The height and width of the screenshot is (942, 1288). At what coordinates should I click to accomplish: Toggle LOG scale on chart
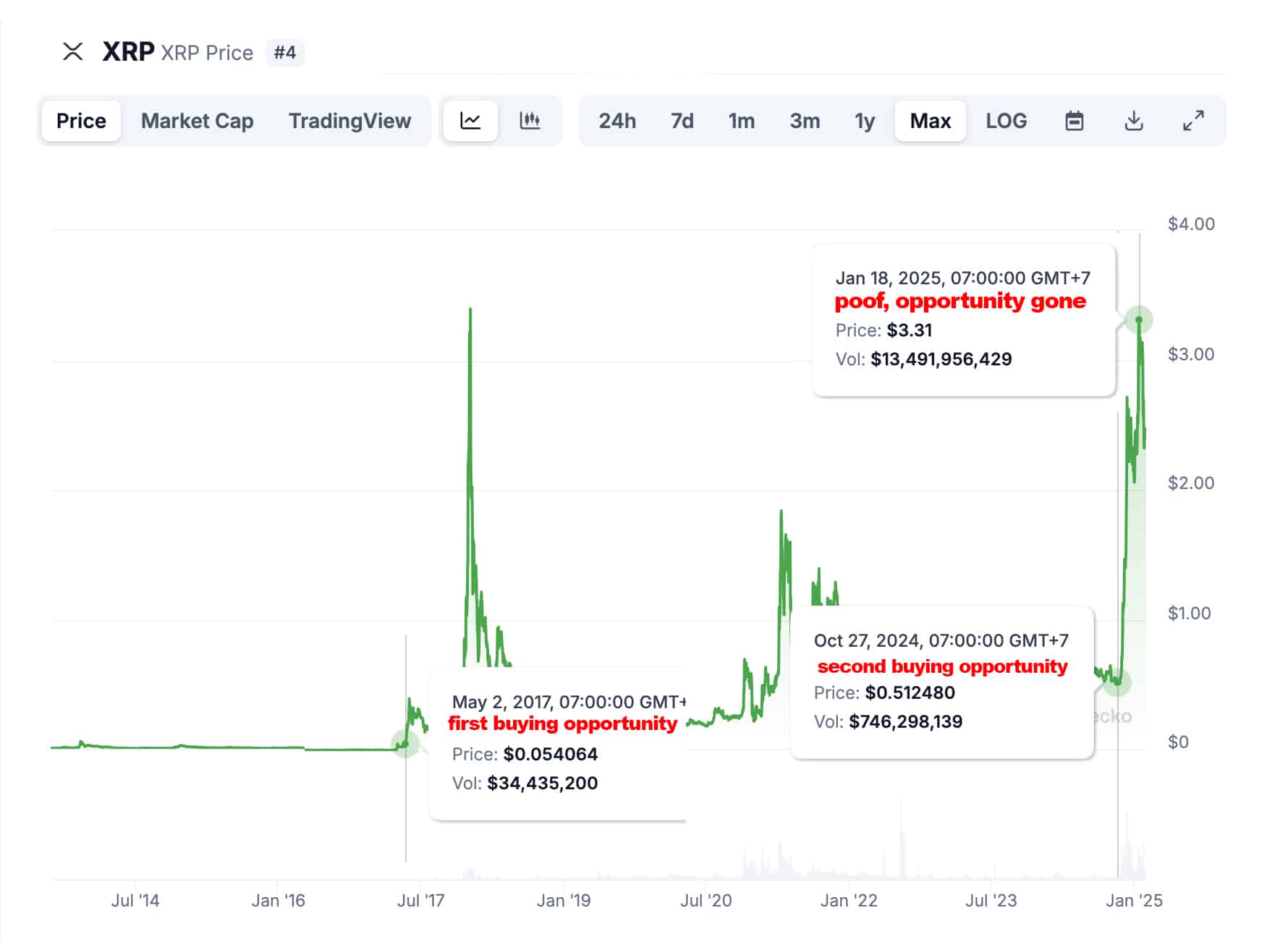pyautogui.click(x=1006, y=121)
